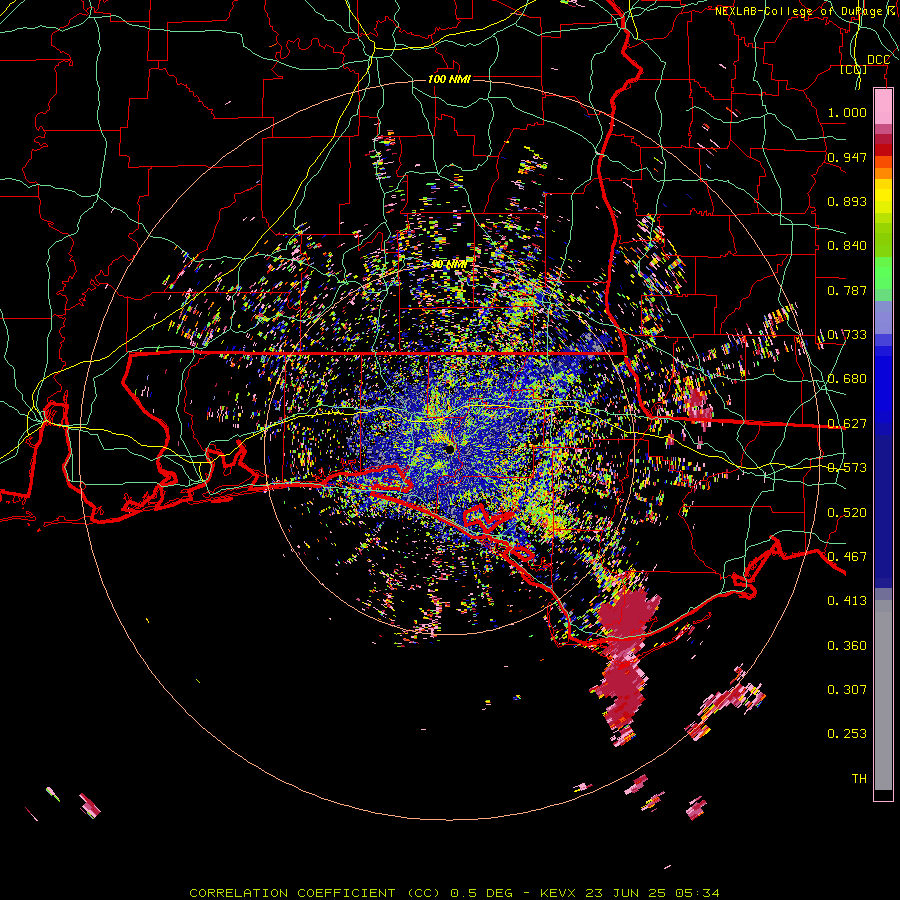Select the 0.467 legend value
900x900 pixels.
pyautogui.click(x=847, y=557)
